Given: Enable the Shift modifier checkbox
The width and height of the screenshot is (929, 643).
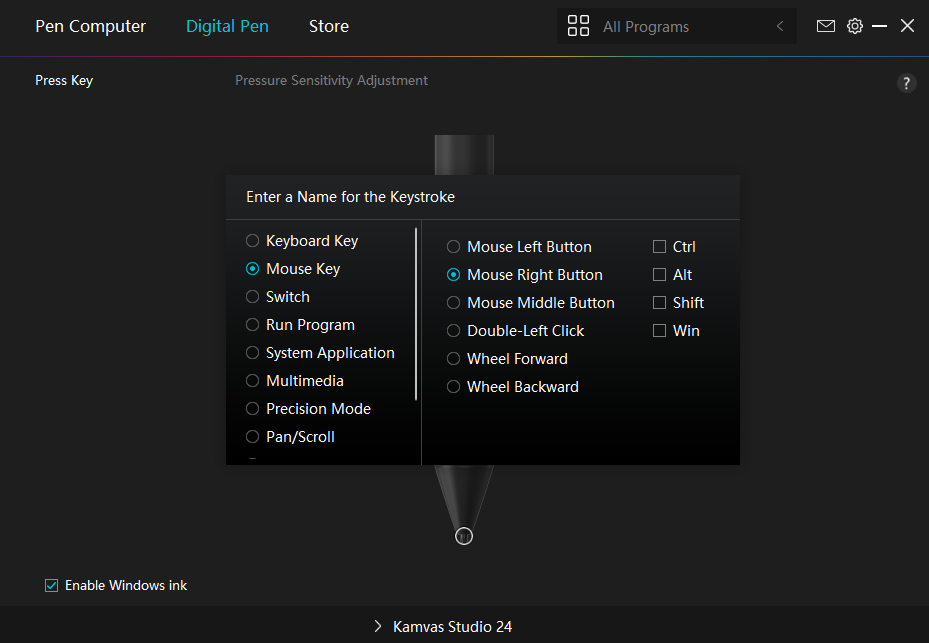Looking at the screenshot, I should pos(659,303).
